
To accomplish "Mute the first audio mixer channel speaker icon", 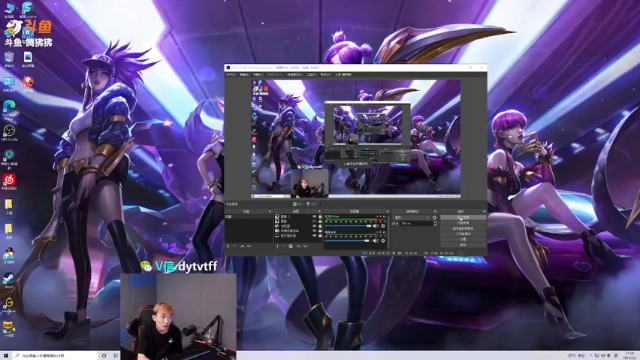I will pos(376,226).
